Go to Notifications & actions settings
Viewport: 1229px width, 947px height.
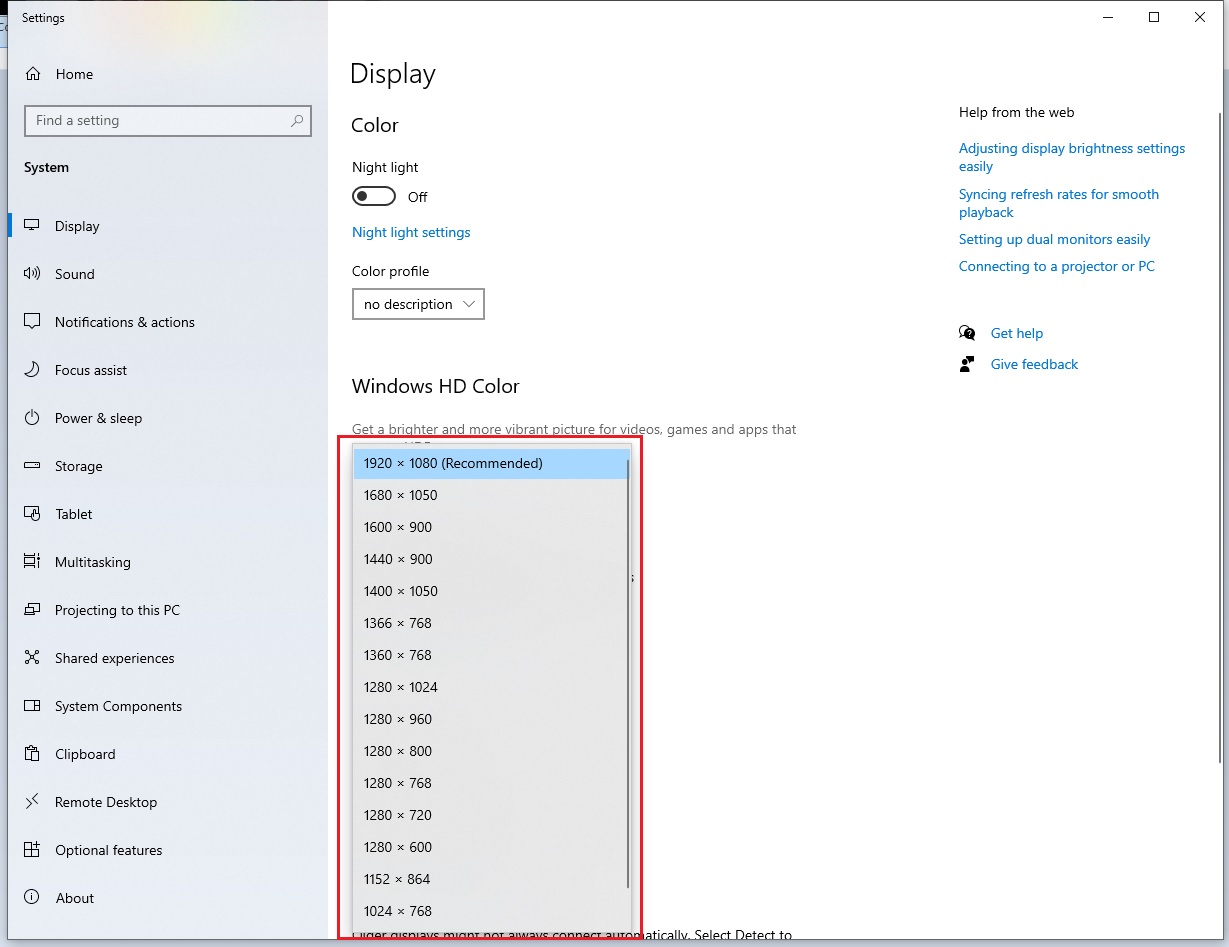pos(168,322)
